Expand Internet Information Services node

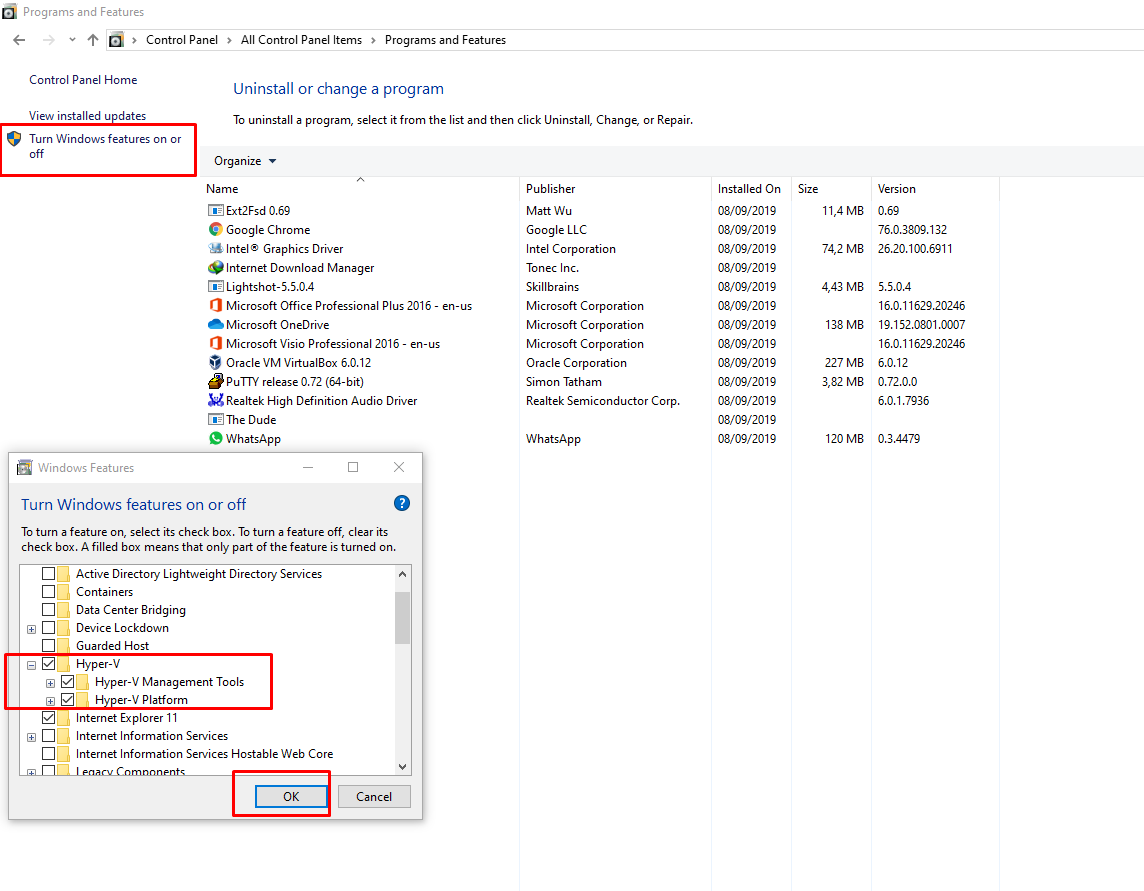pyautogui.click(x=31, y=737)
